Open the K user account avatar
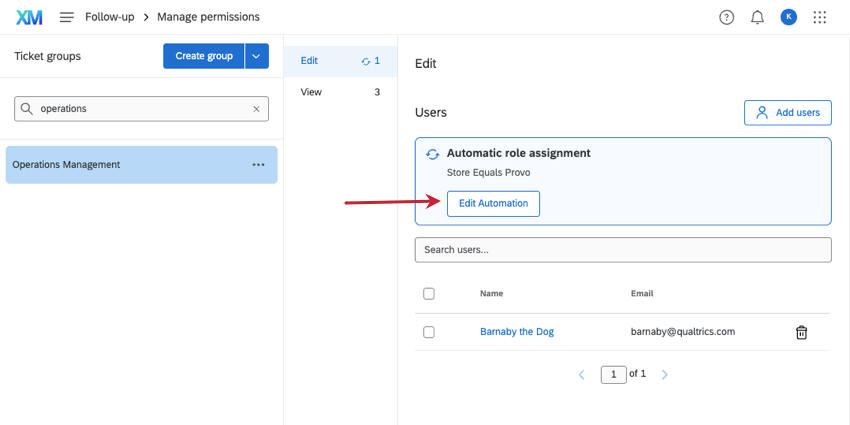The image size is (850, 425). pos(789,17)
